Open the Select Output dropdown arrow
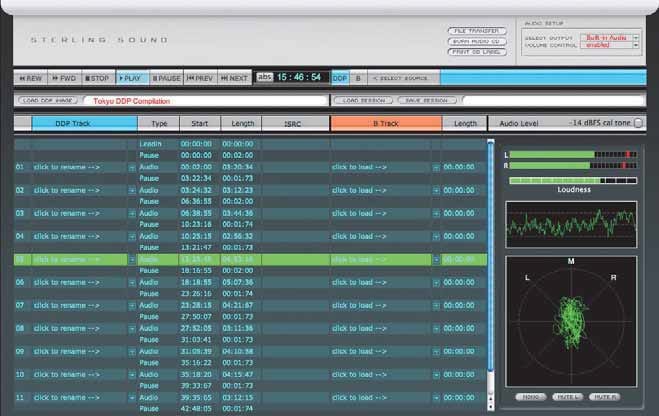 coord(636,37)
